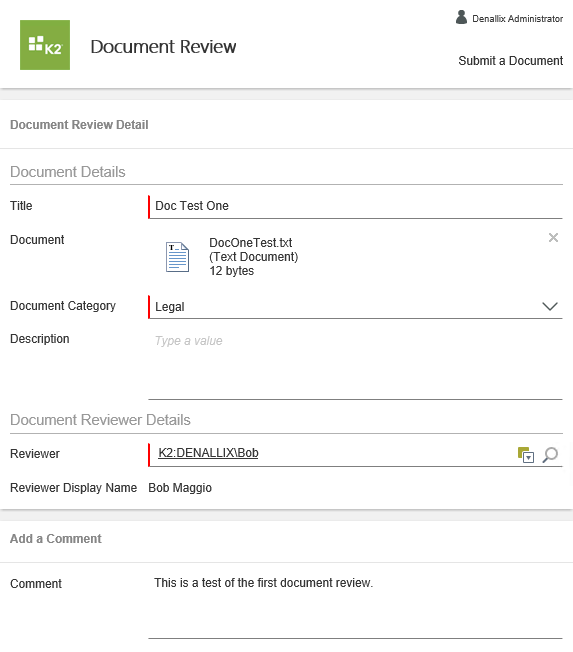Image resolution: width=573 pixels, height=652 pixels.
Task: Click the Document Reviewer Details section title
Action: pyautogui.click(x=100, y=420)
